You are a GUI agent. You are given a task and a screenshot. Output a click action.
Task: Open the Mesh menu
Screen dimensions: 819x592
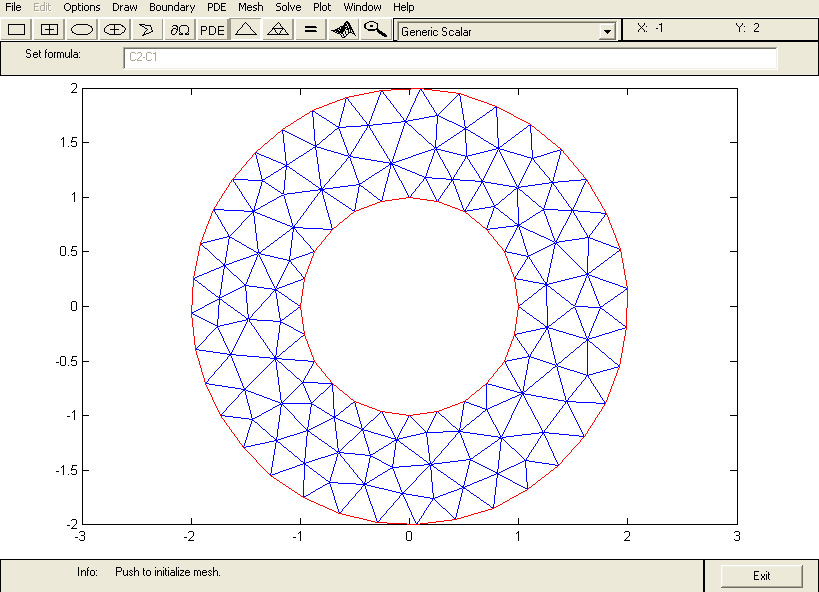point(251,7)
